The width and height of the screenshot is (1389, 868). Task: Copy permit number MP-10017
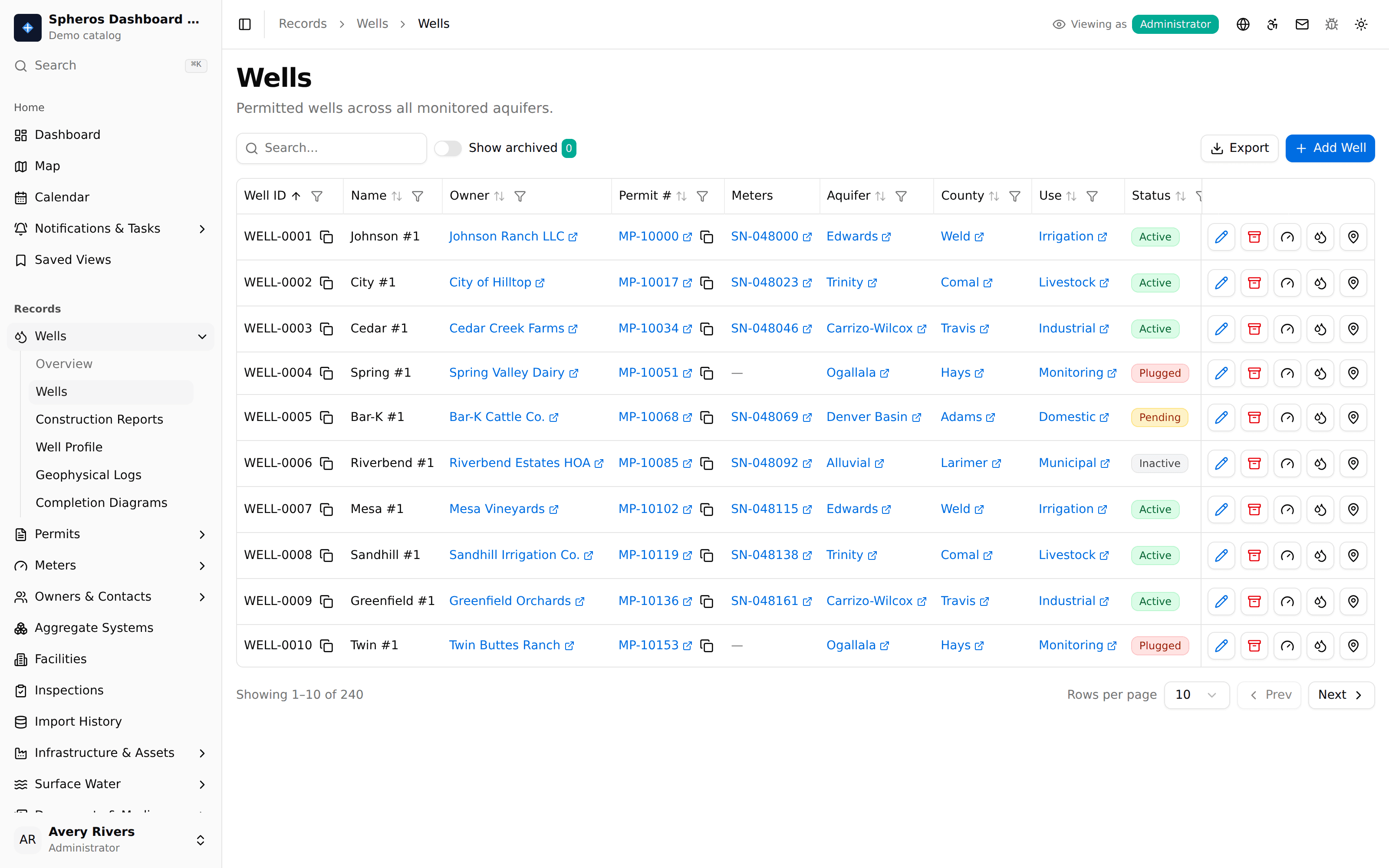(x=707, y=283)
